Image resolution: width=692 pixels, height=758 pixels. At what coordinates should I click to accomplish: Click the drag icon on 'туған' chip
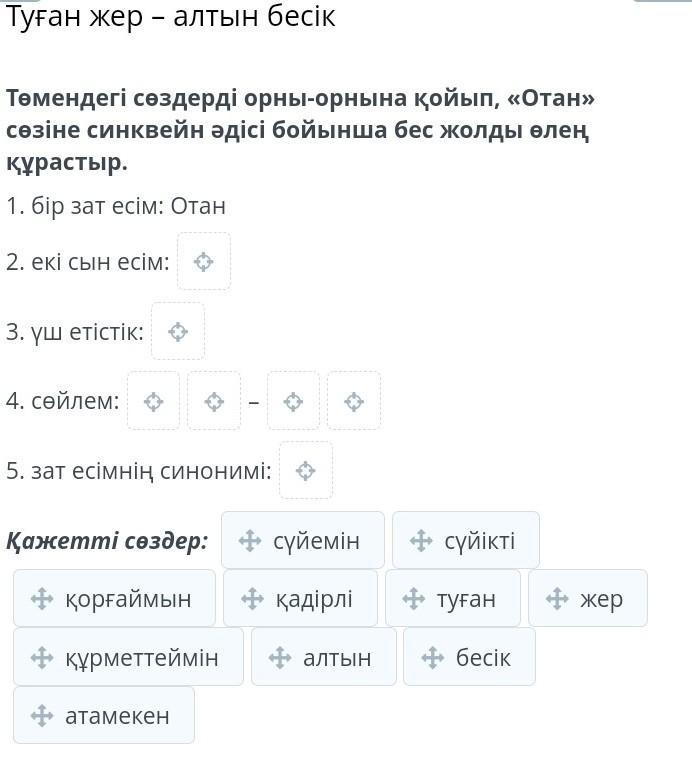pyautogui.click(x=414, y=599)
